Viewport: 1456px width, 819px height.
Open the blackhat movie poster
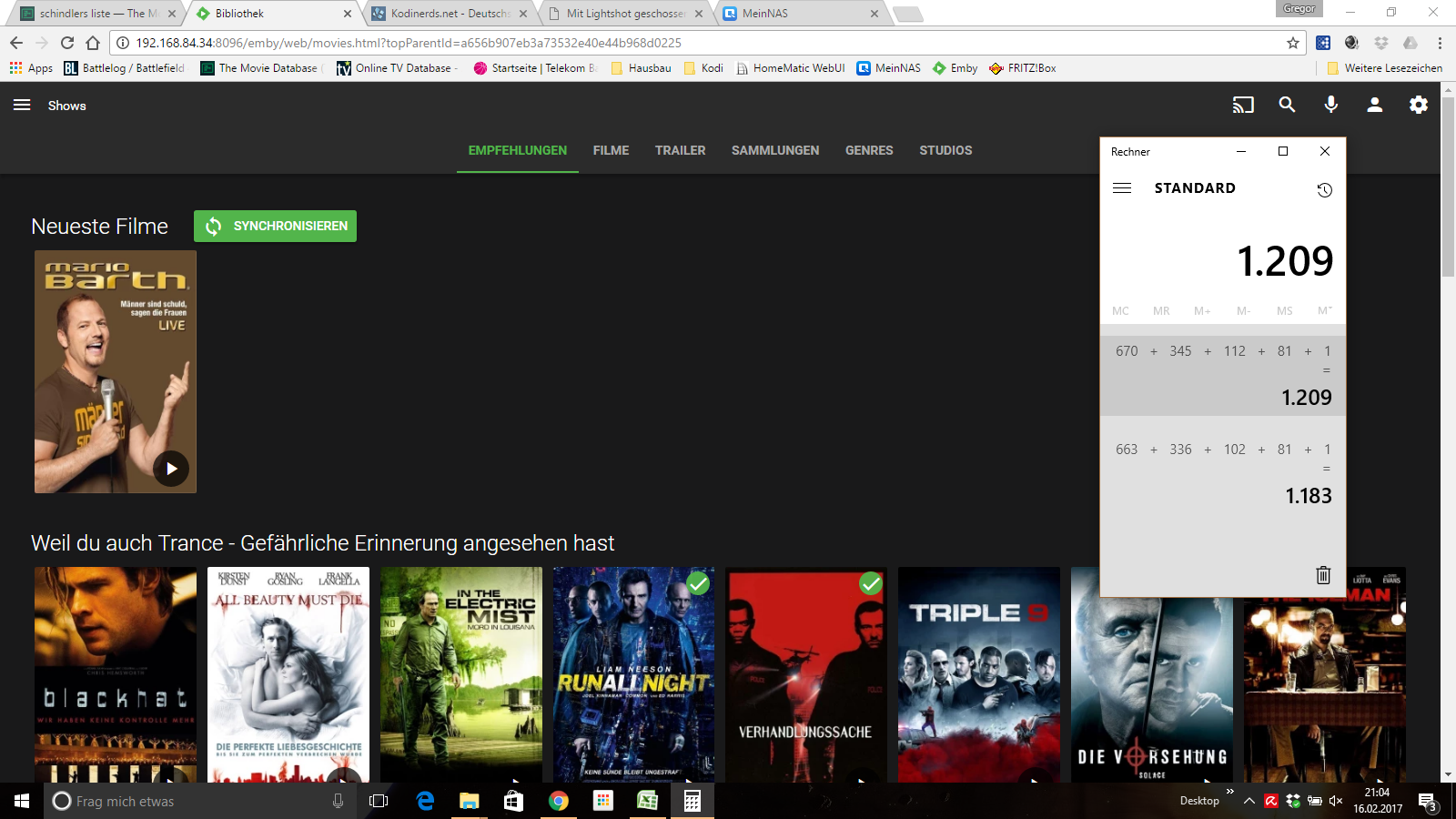(116, 674)
